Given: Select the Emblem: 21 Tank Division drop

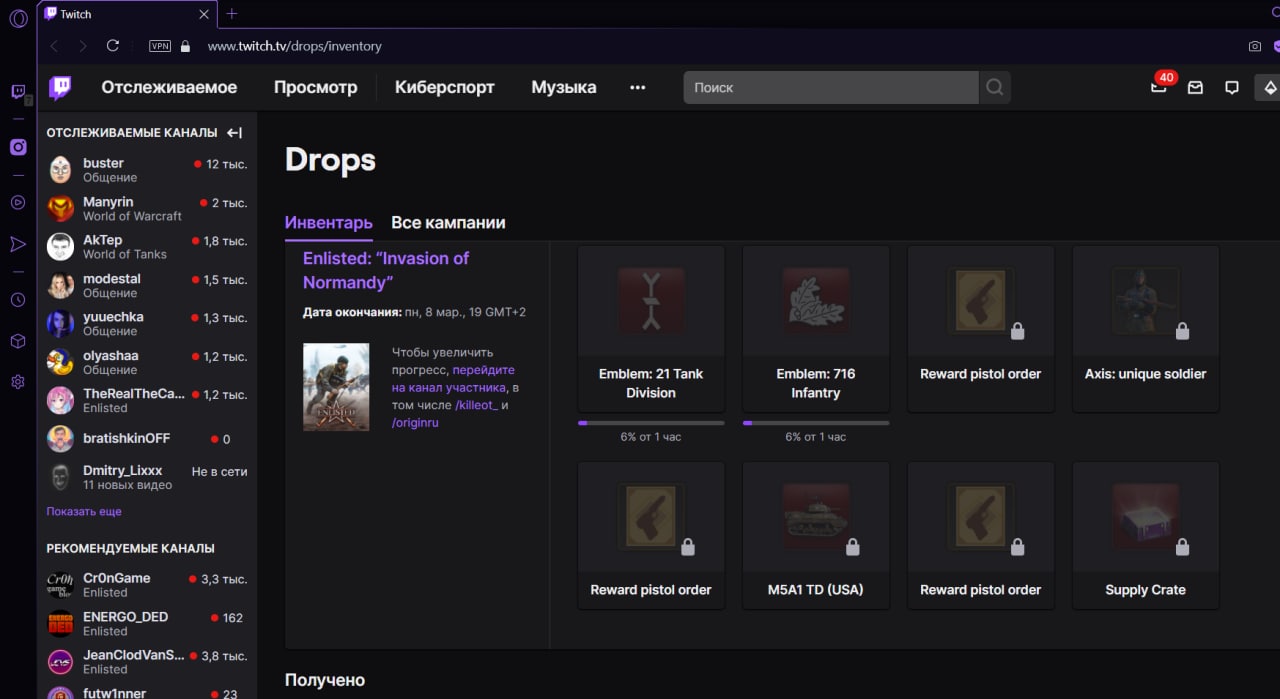Looking at the screenshot, I should pyautogui.click(x=651, y=329).
